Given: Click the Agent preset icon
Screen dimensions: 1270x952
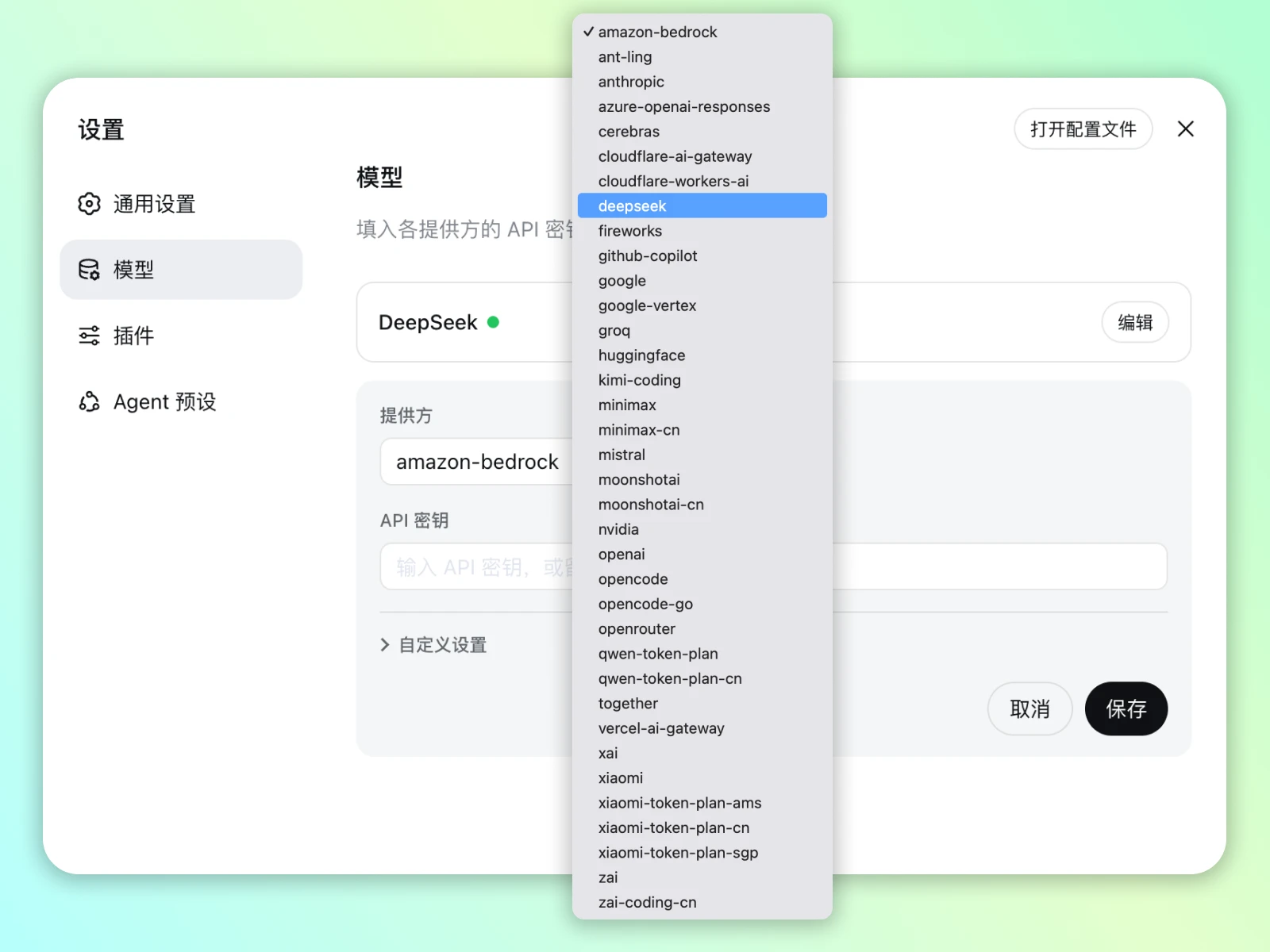Looking at the screenshot, I should 89,401.
